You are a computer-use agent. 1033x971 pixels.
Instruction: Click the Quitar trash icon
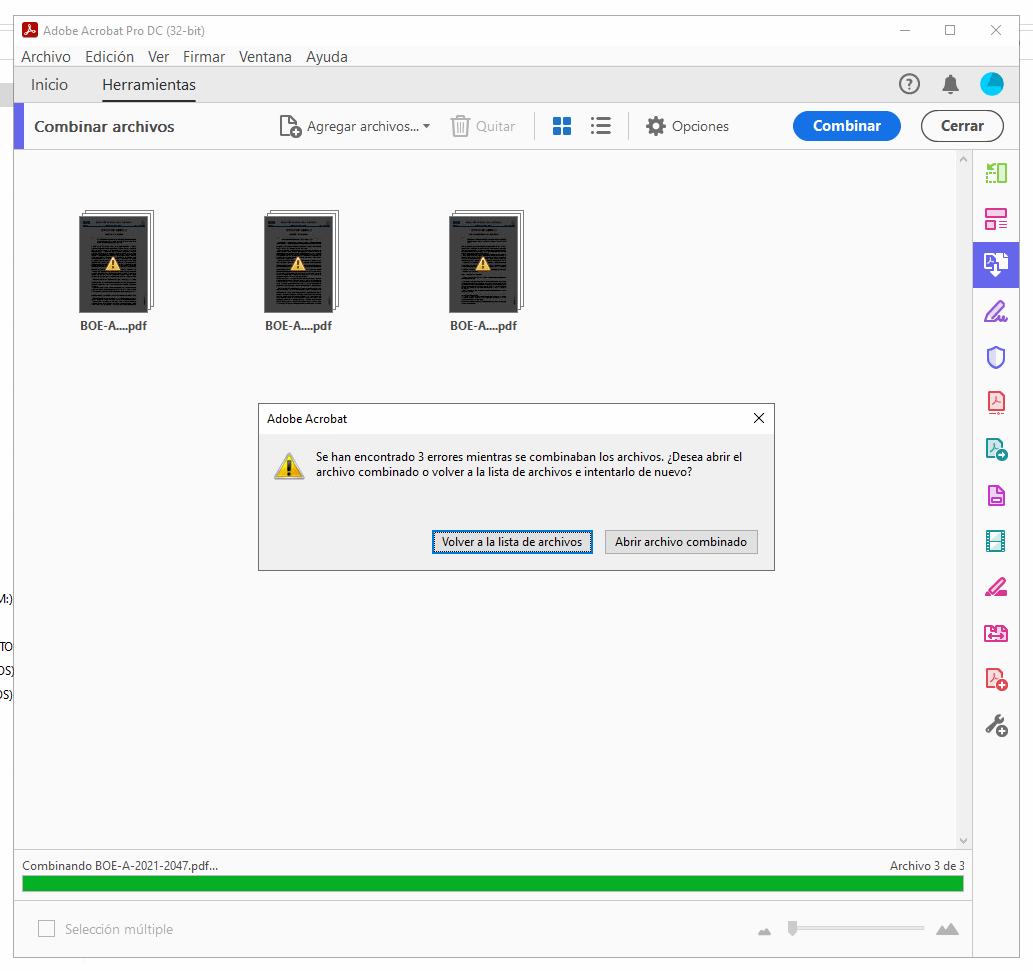click(460, 126)
